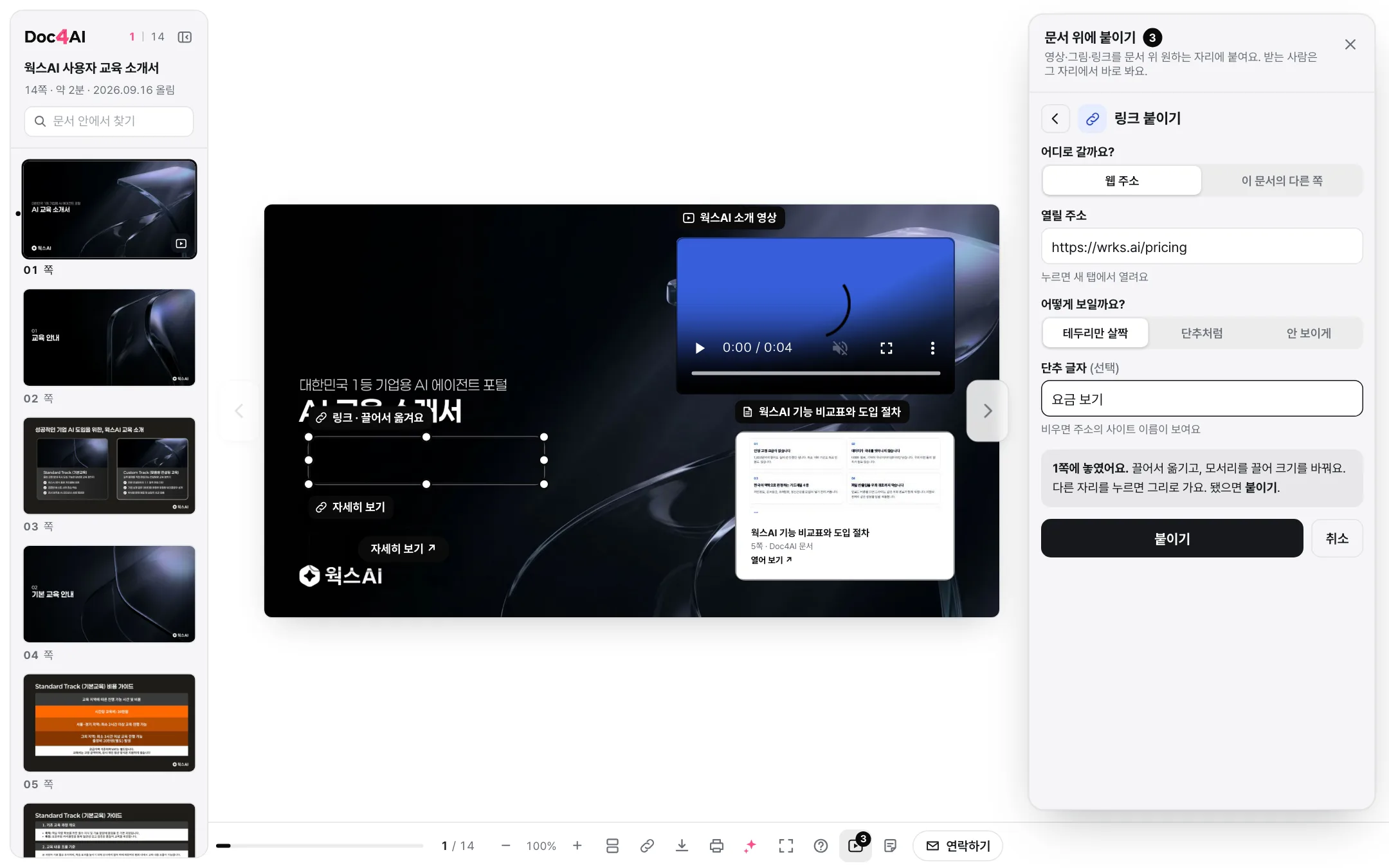Choose 안 보이게 appearance option

(1308, 333)
